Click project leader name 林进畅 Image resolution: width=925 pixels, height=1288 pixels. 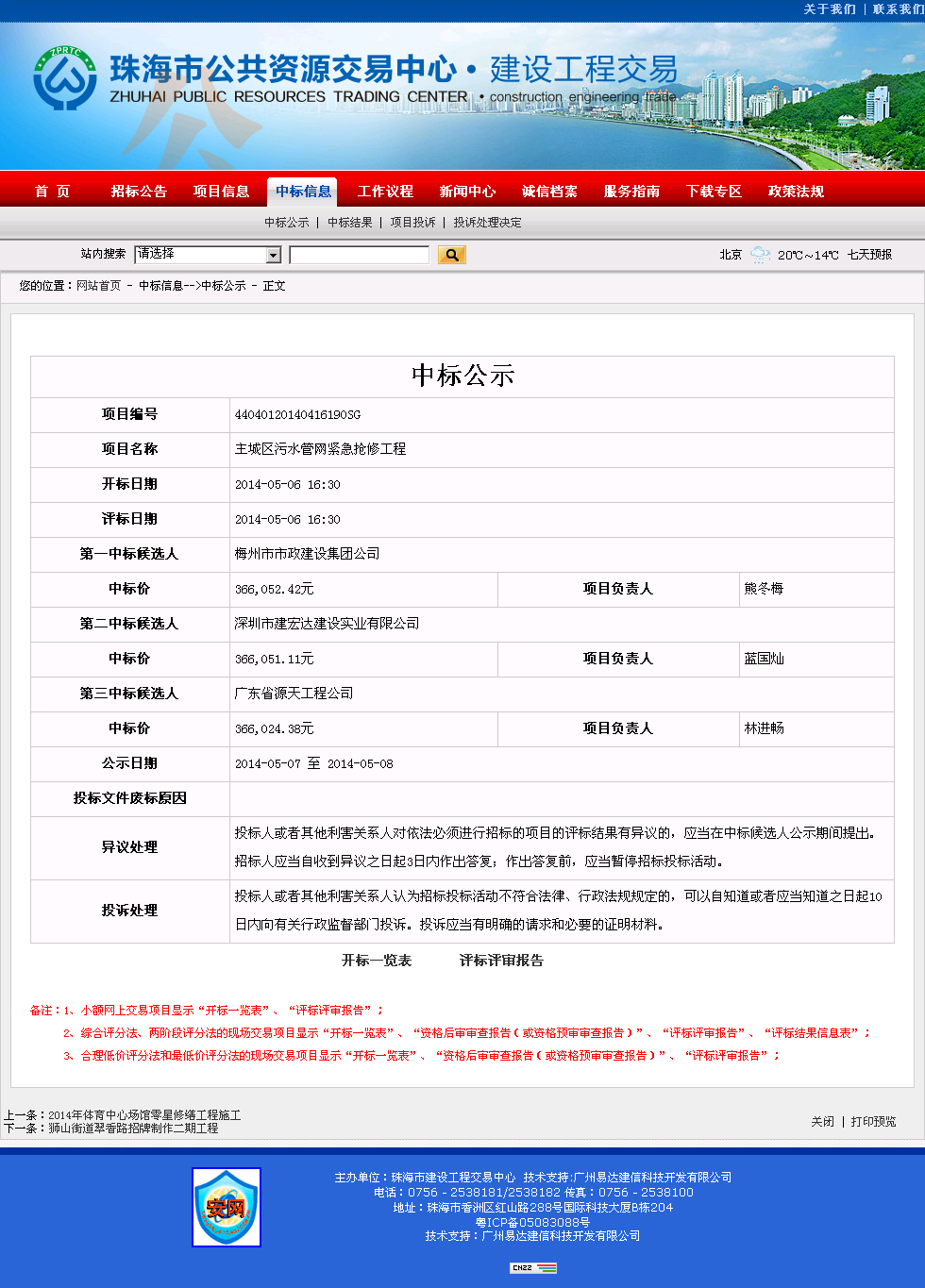click(764, 728)
